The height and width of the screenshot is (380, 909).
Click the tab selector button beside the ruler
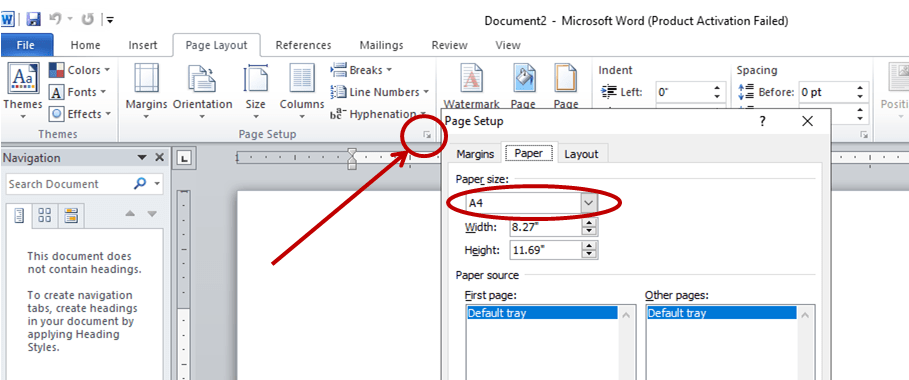click(x=183, y=157)
